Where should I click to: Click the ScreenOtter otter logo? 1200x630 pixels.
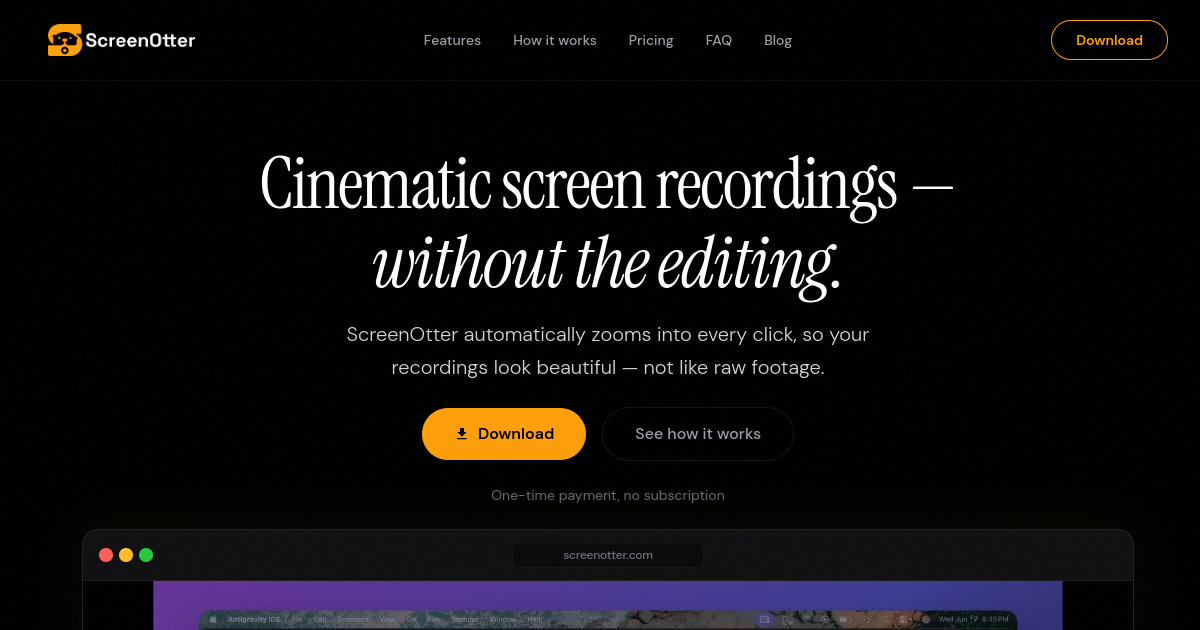pos(64,40)
